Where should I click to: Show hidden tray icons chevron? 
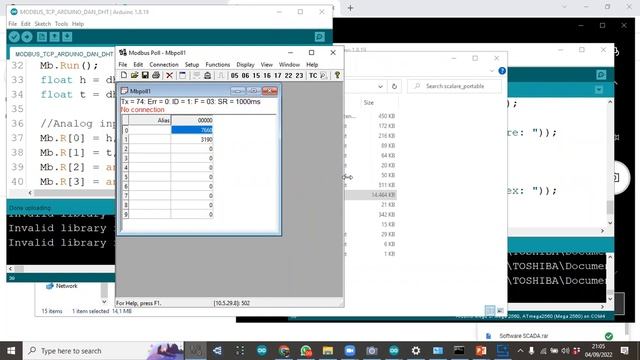click(x=520, y=351)
